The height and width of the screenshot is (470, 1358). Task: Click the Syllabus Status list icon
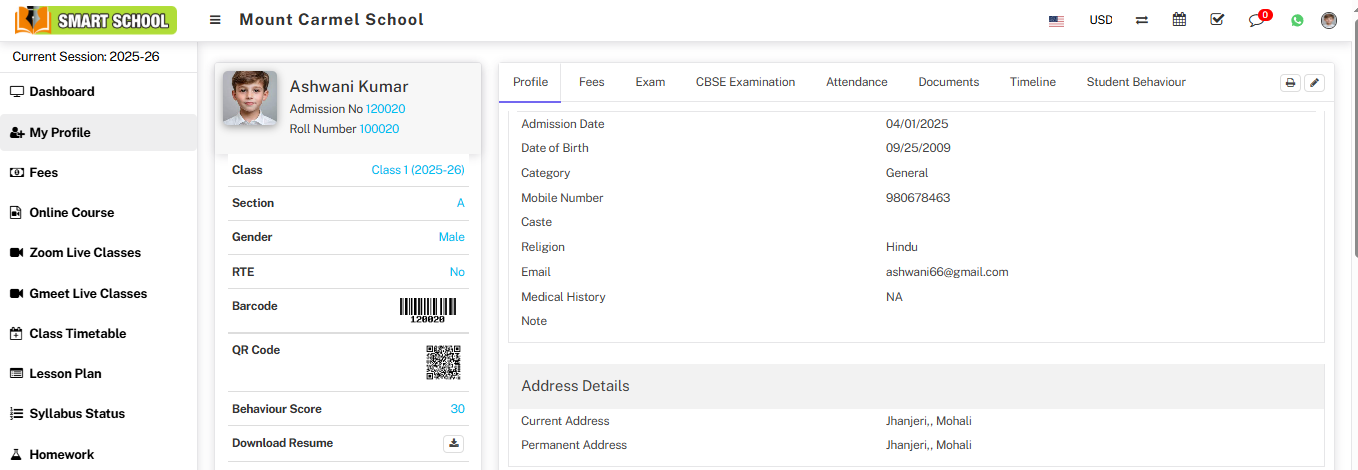pyautogui.click(x=16, y=413)
